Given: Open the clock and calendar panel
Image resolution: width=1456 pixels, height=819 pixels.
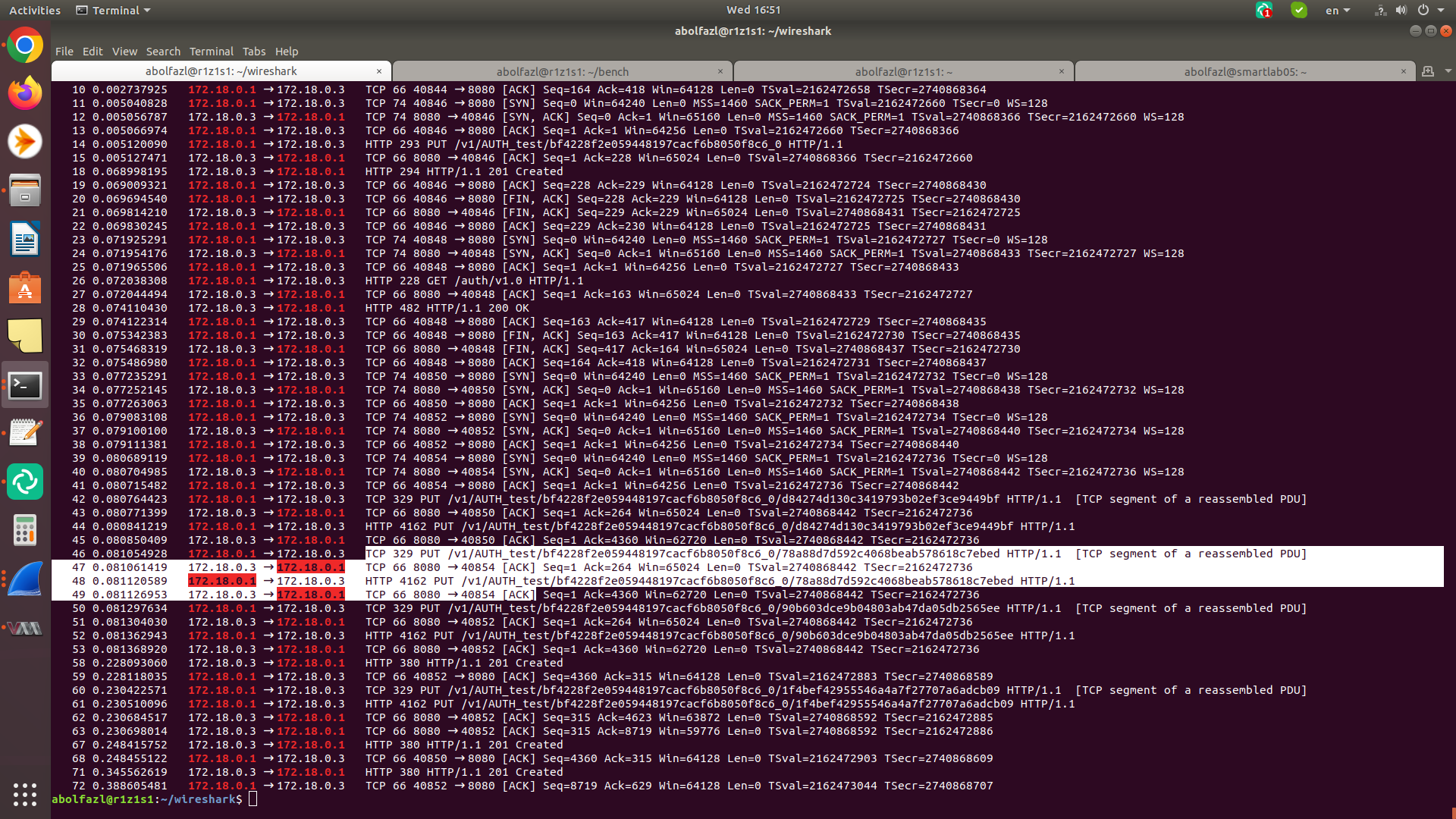Looking at the screenshot, I should pyautogui.click(x=752, y=10).
